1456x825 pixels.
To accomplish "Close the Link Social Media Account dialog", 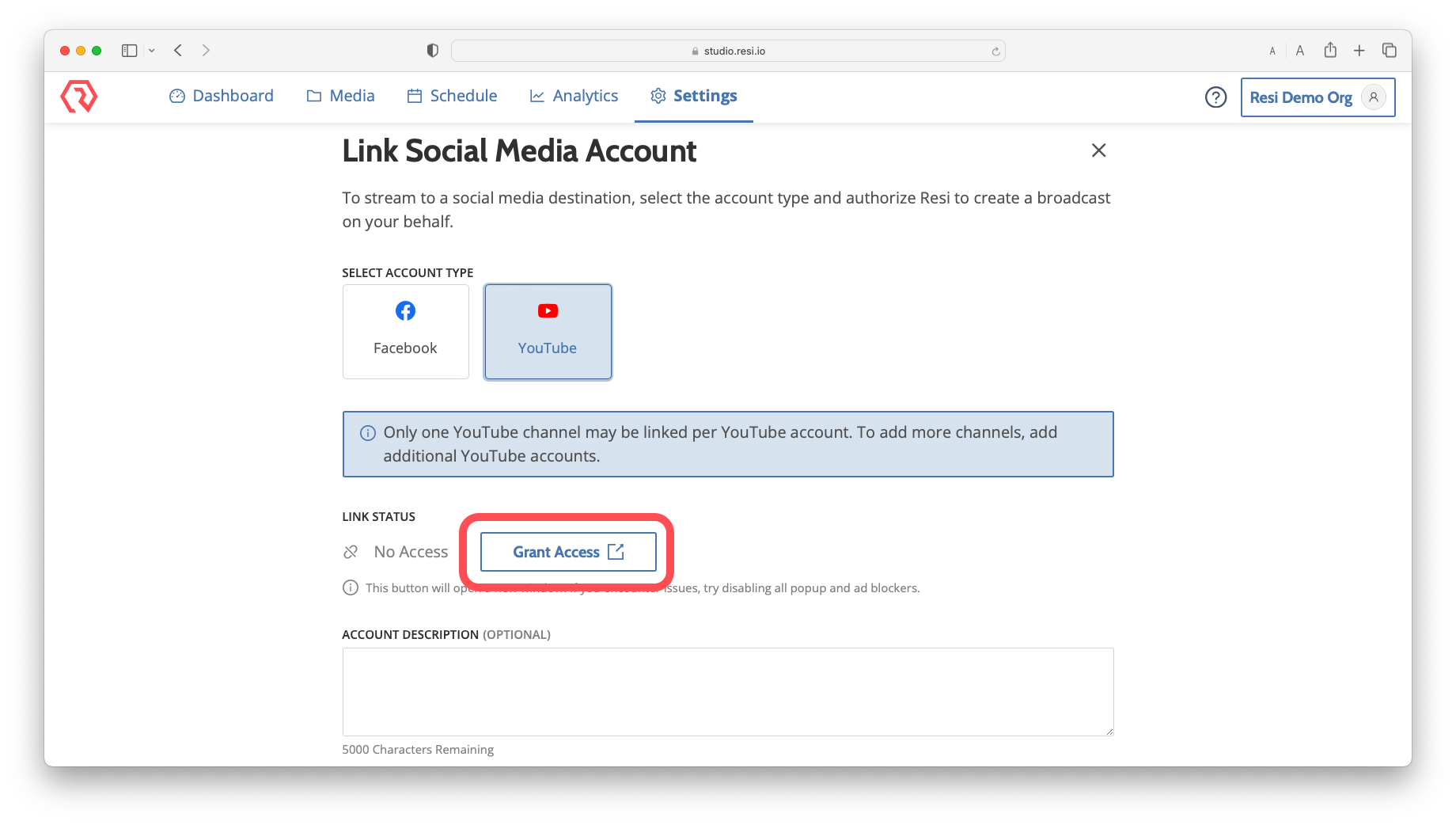I will pos(1098,150).
